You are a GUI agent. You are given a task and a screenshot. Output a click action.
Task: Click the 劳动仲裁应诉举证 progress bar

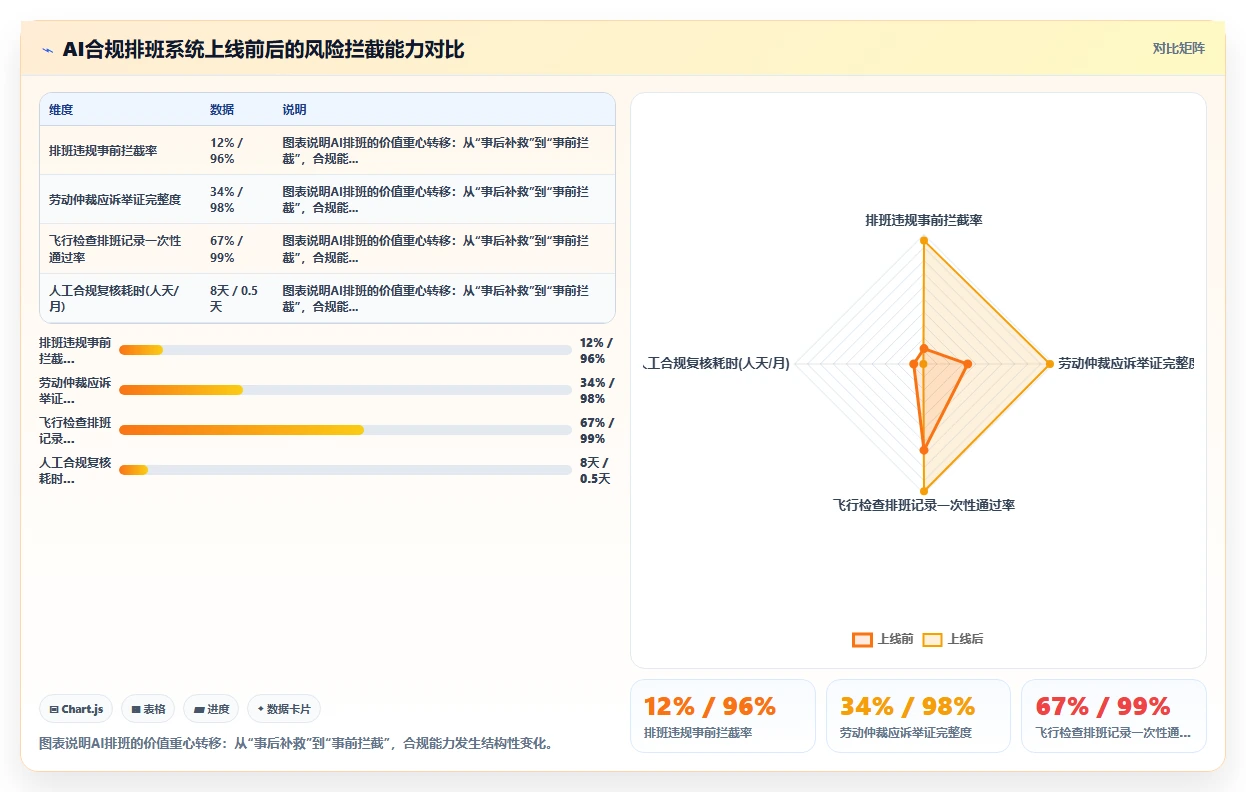coord(345,390)
